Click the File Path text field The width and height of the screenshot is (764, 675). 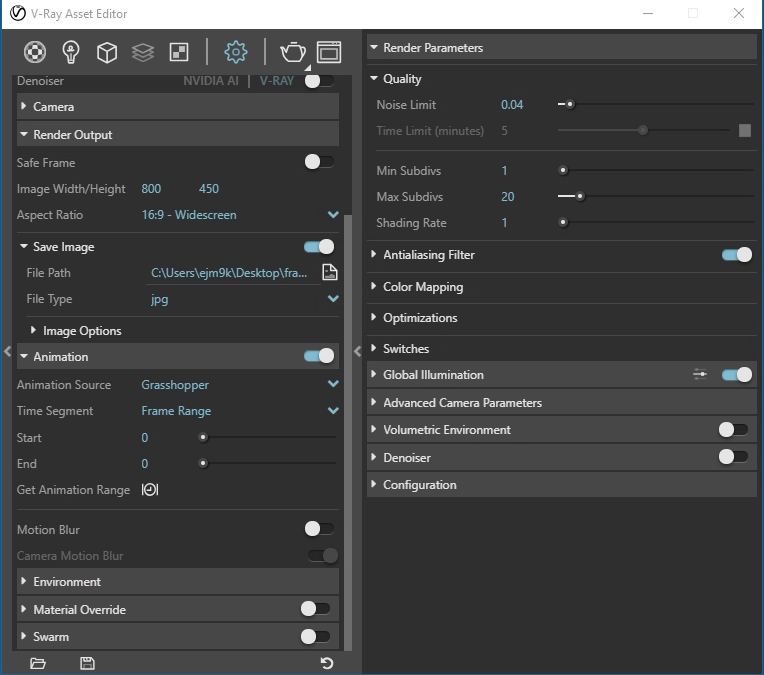[231, 273]
